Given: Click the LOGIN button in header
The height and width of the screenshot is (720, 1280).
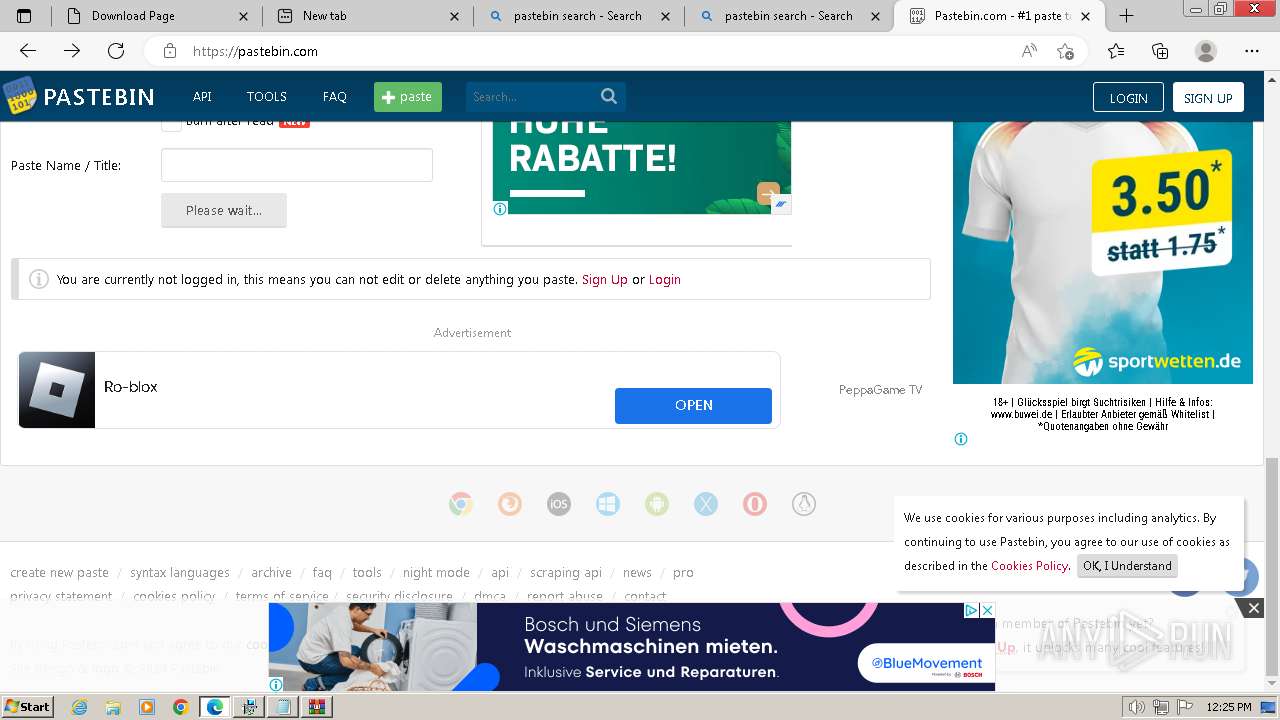Looking at the screenshot, I should tap(1128, 97).
